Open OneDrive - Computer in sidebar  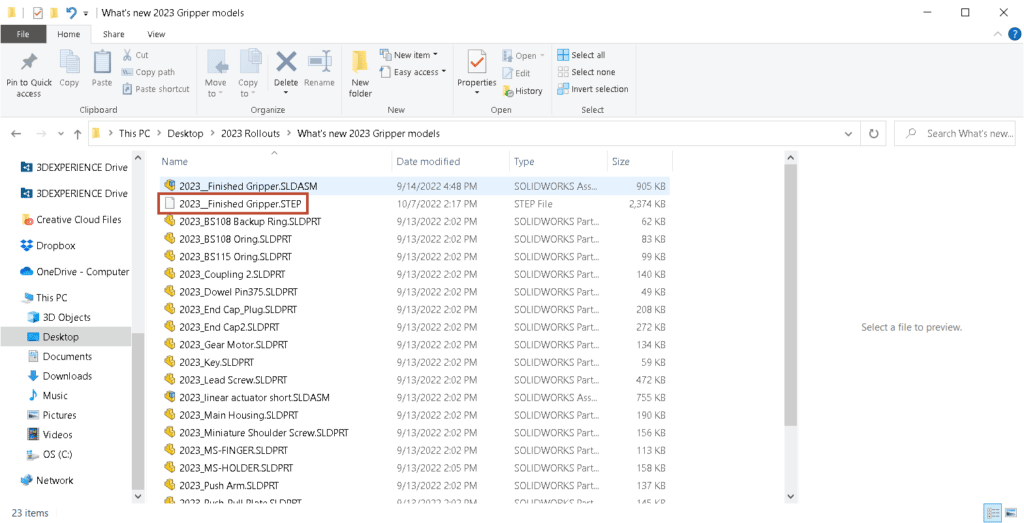point(74,272)
